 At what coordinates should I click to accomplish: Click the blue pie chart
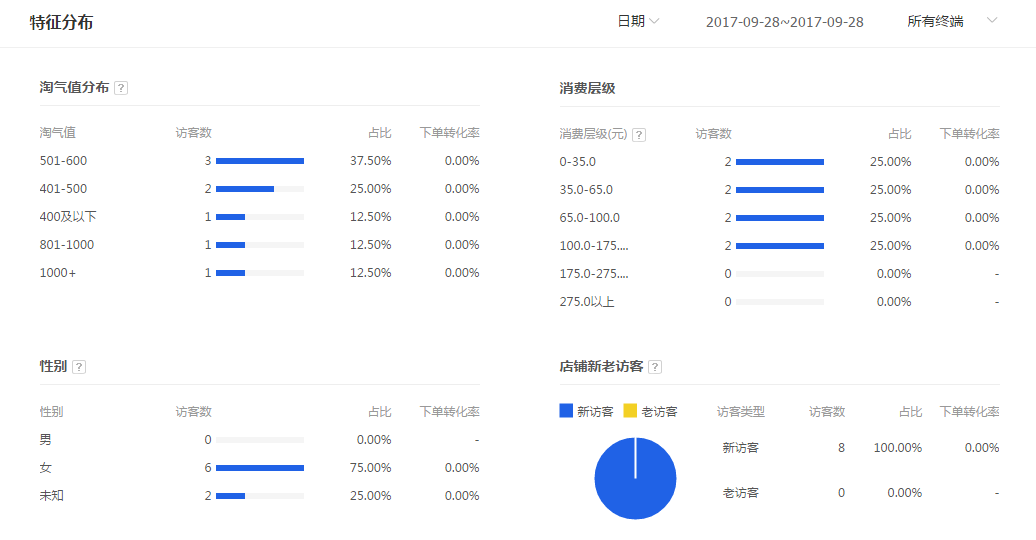[635, 479]
